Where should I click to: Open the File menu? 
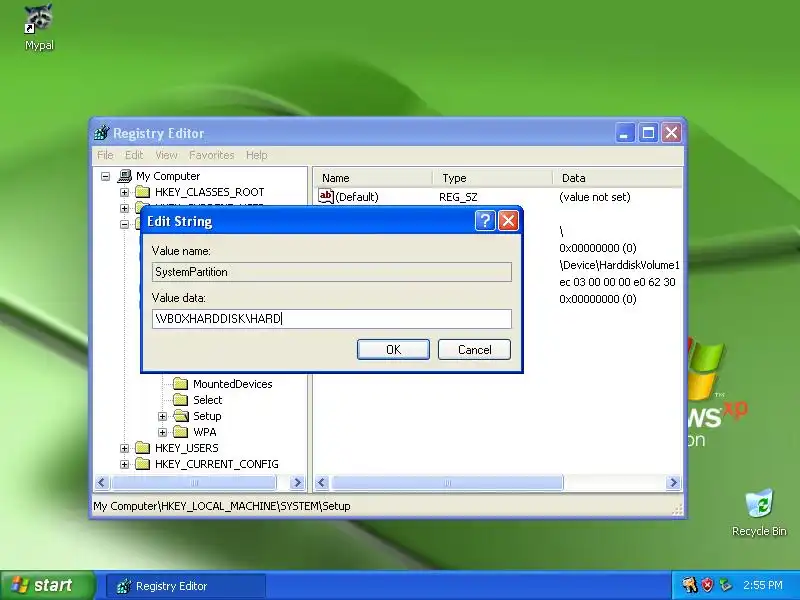pos(105,155)
